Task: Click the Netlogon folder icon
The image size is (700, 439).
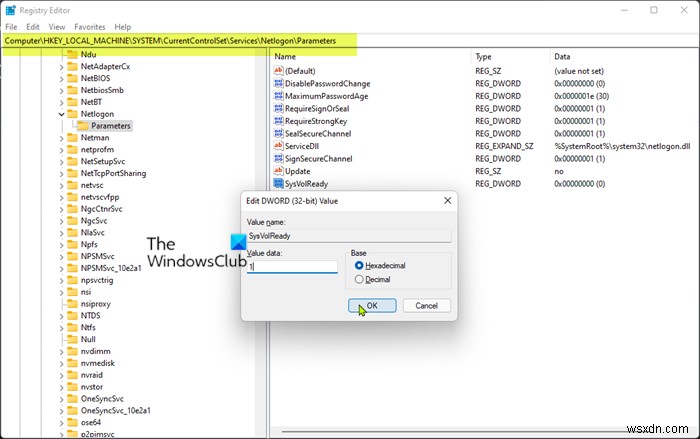Action: 72,113
